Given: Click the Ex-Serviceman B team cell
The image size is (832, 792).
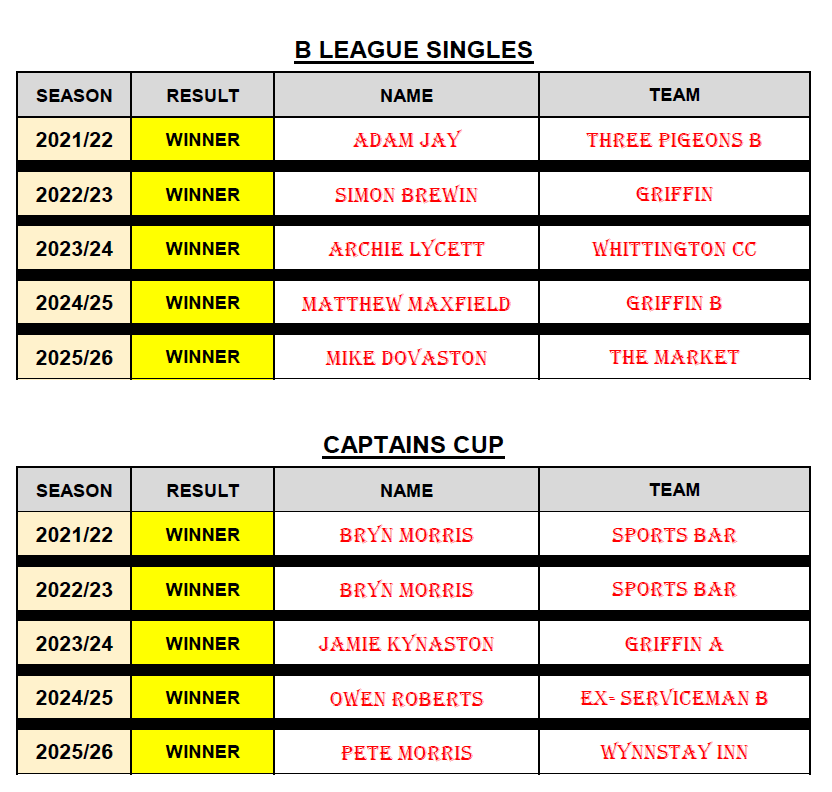Looking at the screenshot, I should coord(674,698).
